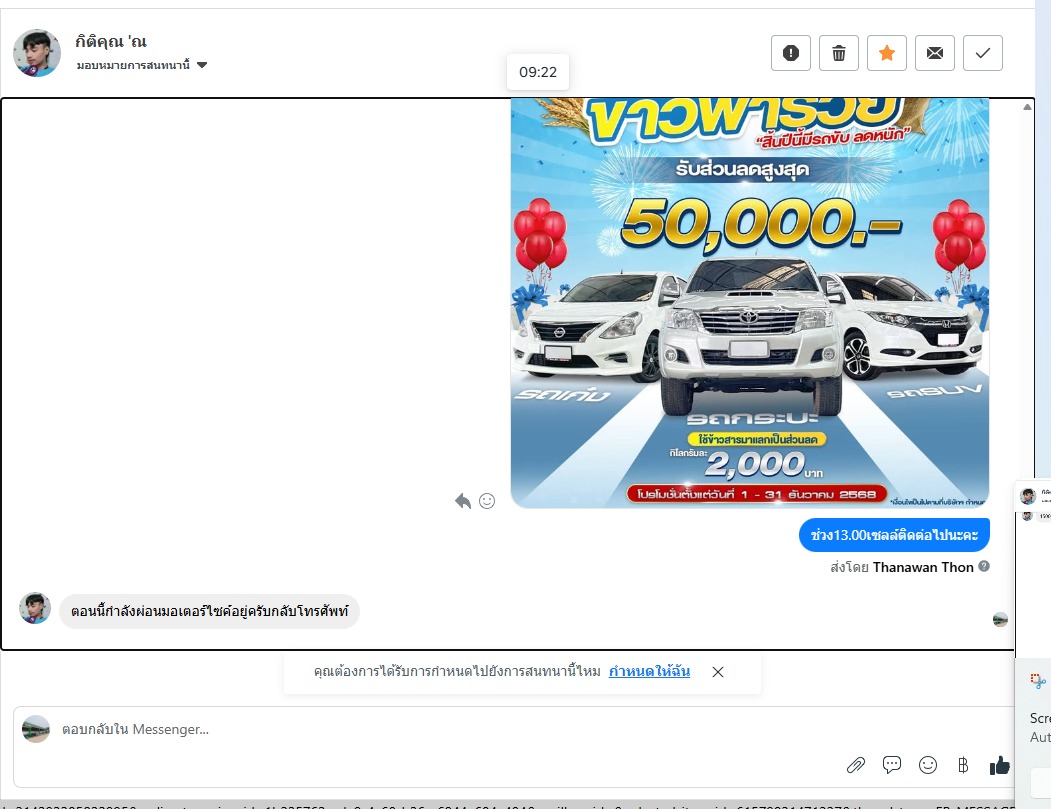
Task: Click seen-status avatar at message right
Action: [1000, 619]
